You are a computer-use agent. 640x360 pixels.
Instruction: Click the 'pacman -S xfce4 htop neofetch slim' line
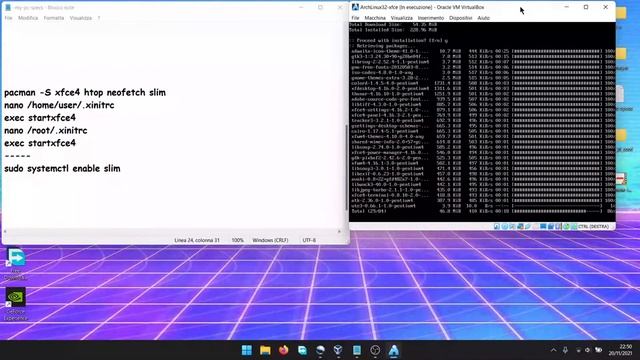point(85,93)
